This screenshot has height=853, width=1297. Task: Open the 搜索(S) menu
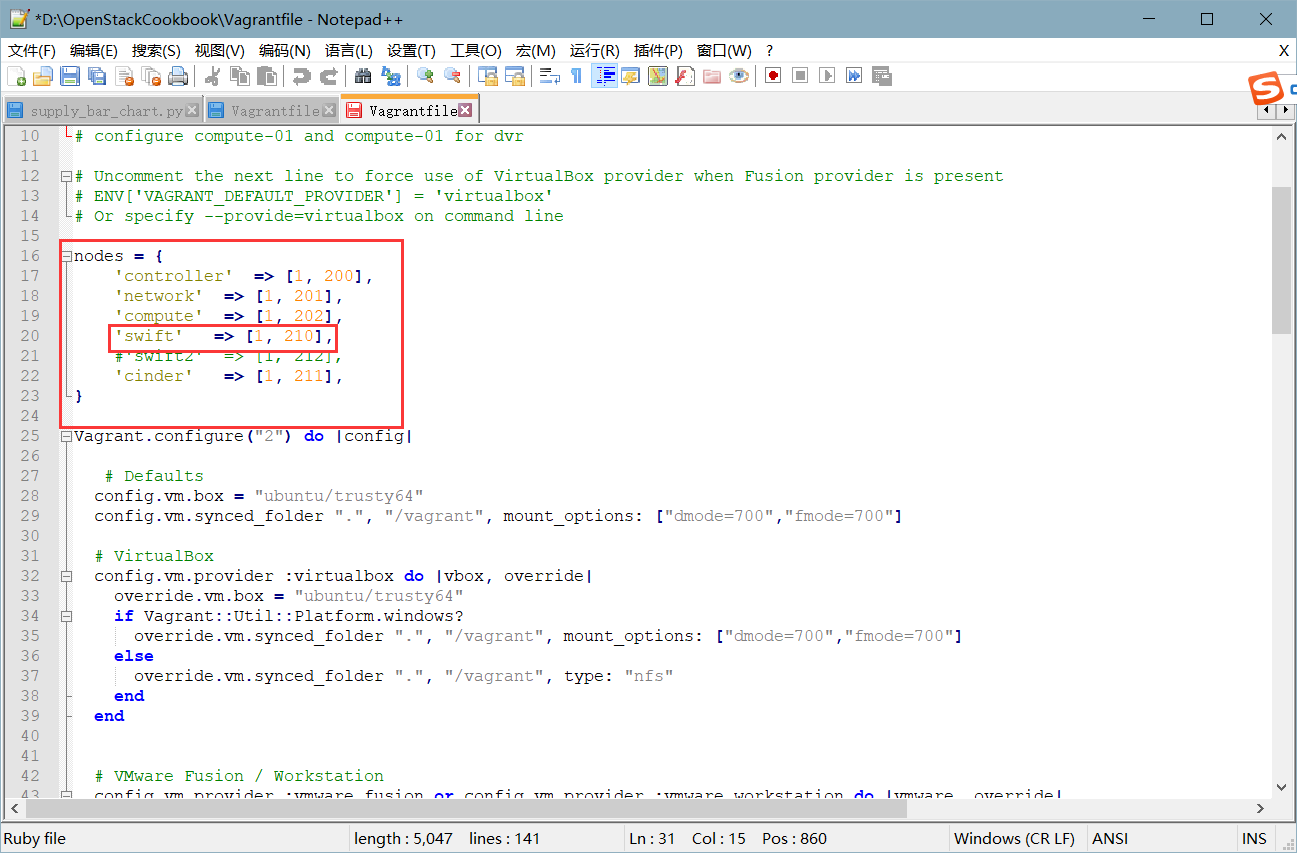tap(156, 50)
